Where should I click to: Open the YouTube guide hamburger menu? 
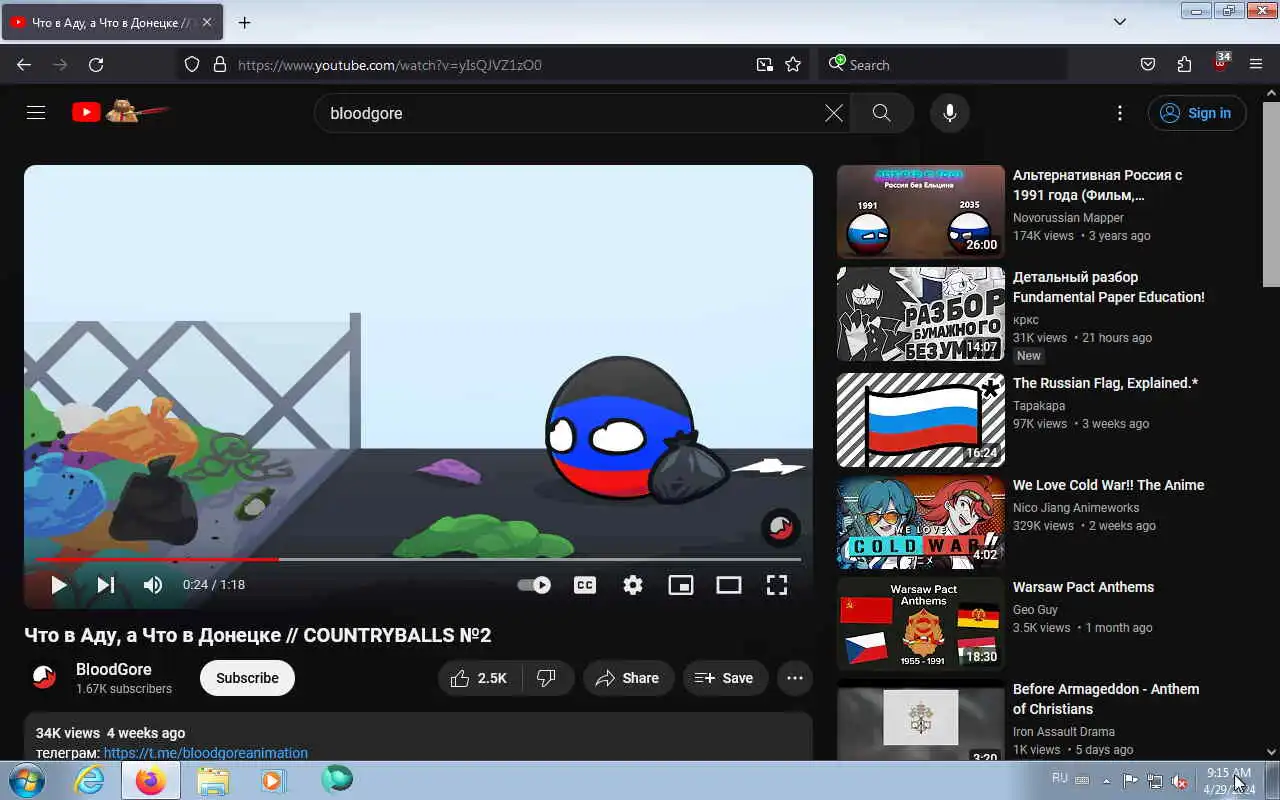pos(36,113)
